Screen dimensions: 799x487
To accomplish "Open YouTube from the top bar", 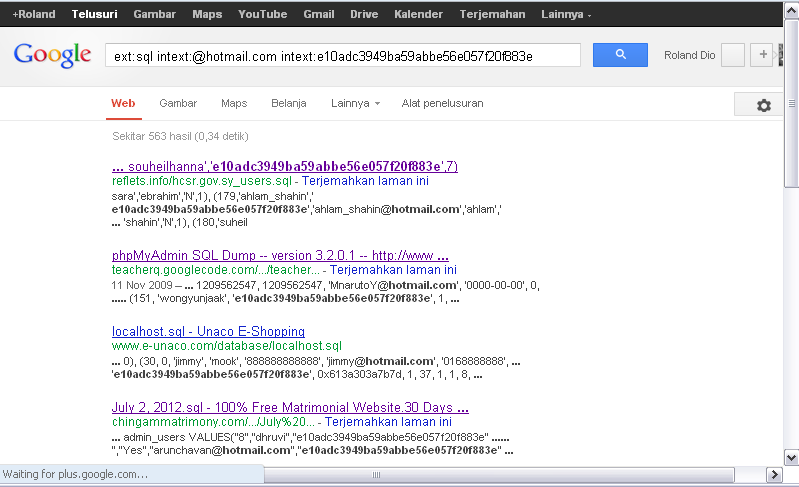I will tap(262, 14).
